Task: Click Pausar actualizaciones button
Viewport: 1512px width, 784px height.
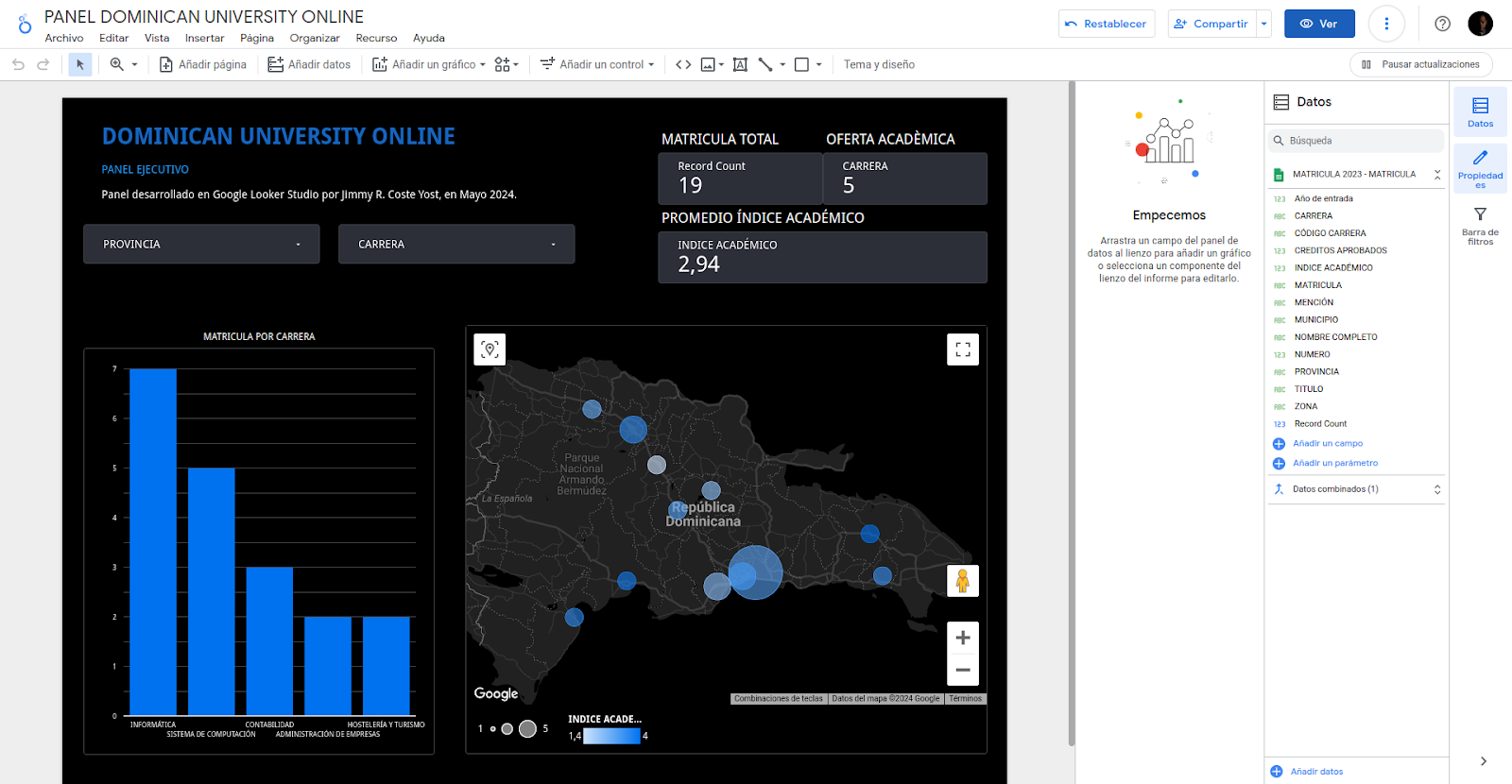Action: pyautogui.click(x=1421, y=64)
